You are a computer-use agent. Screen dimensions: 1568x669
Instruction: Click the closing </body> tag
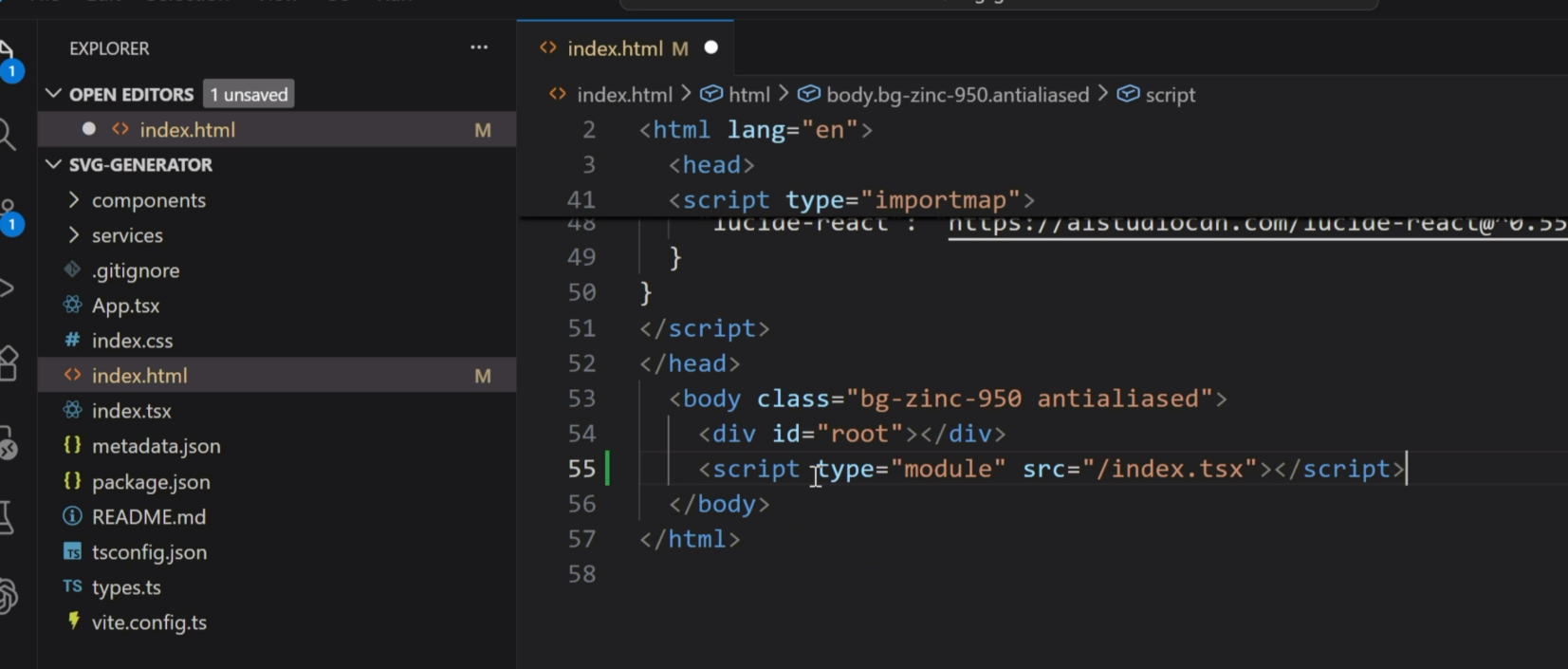pos(719,504)
